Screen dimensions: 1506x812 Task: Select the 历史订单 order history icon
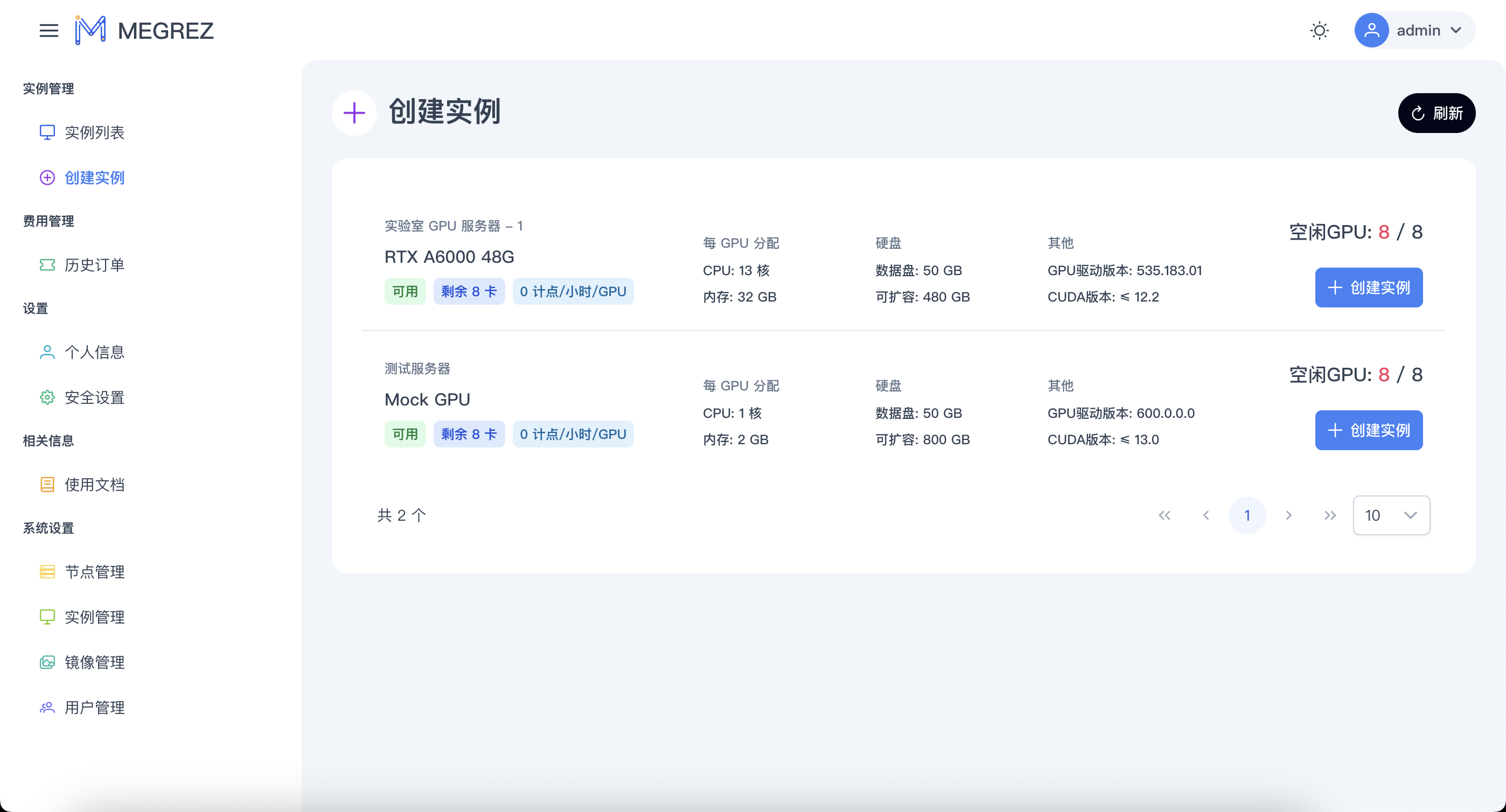(47, 265)
